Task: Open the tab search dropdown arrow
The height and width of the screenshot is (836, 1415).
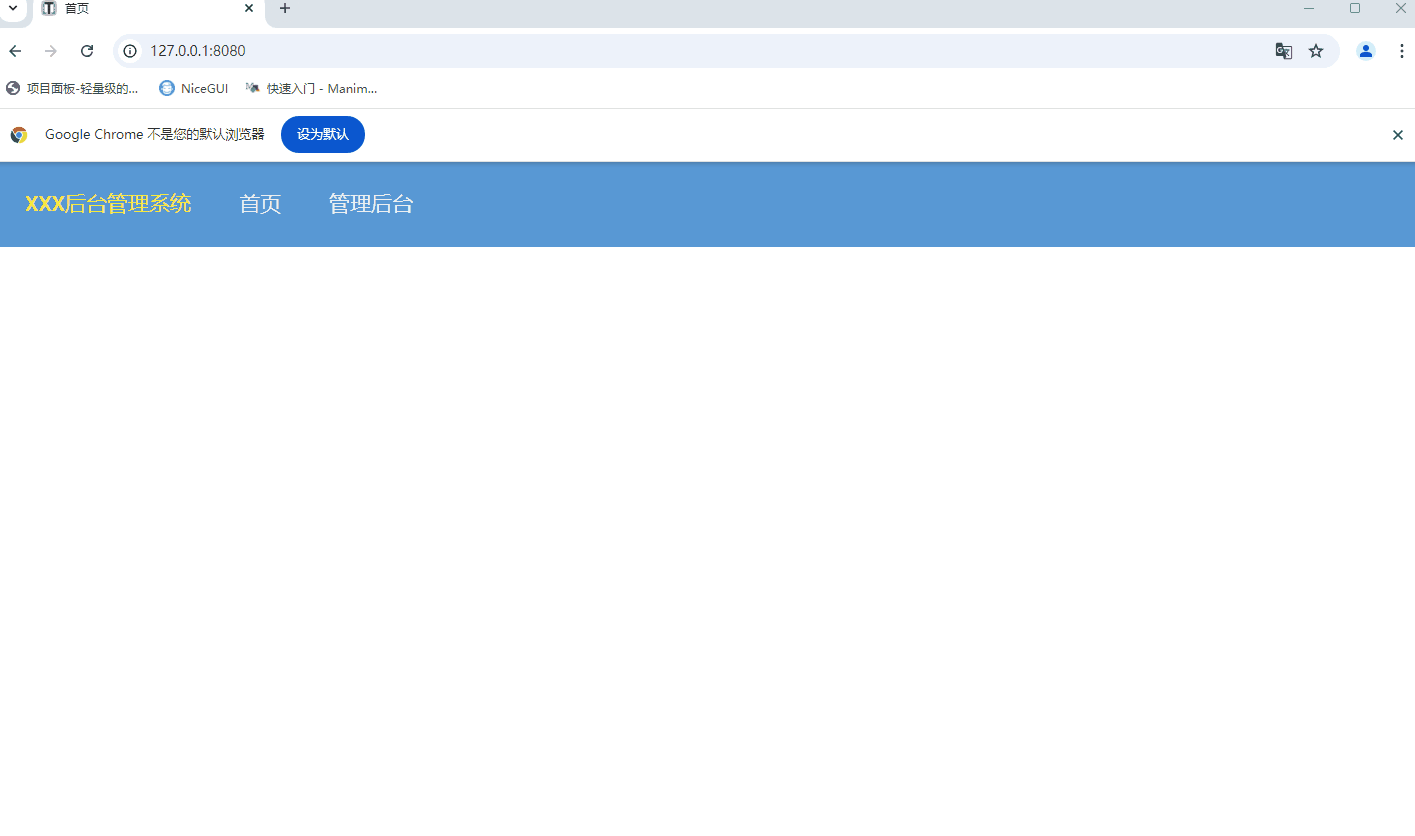Action: 13,8
